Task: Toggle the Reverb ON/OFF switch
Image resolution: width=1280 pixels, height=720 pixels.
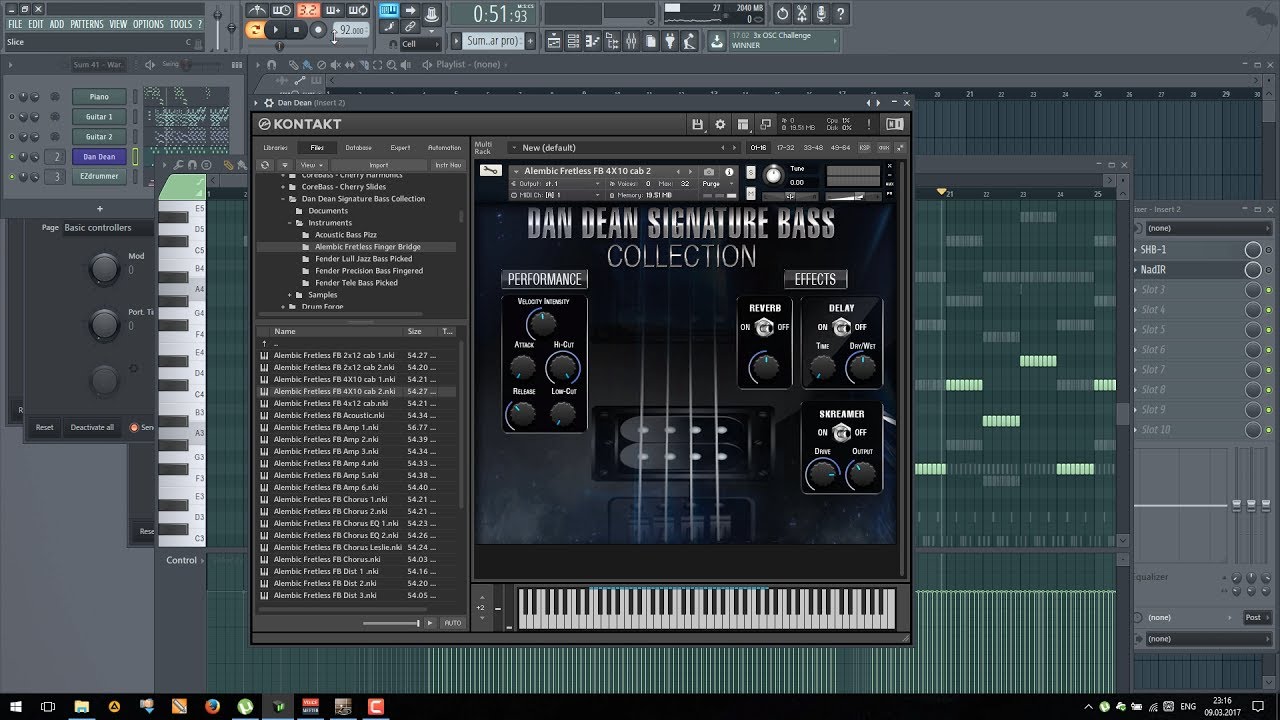Action: 764,327
